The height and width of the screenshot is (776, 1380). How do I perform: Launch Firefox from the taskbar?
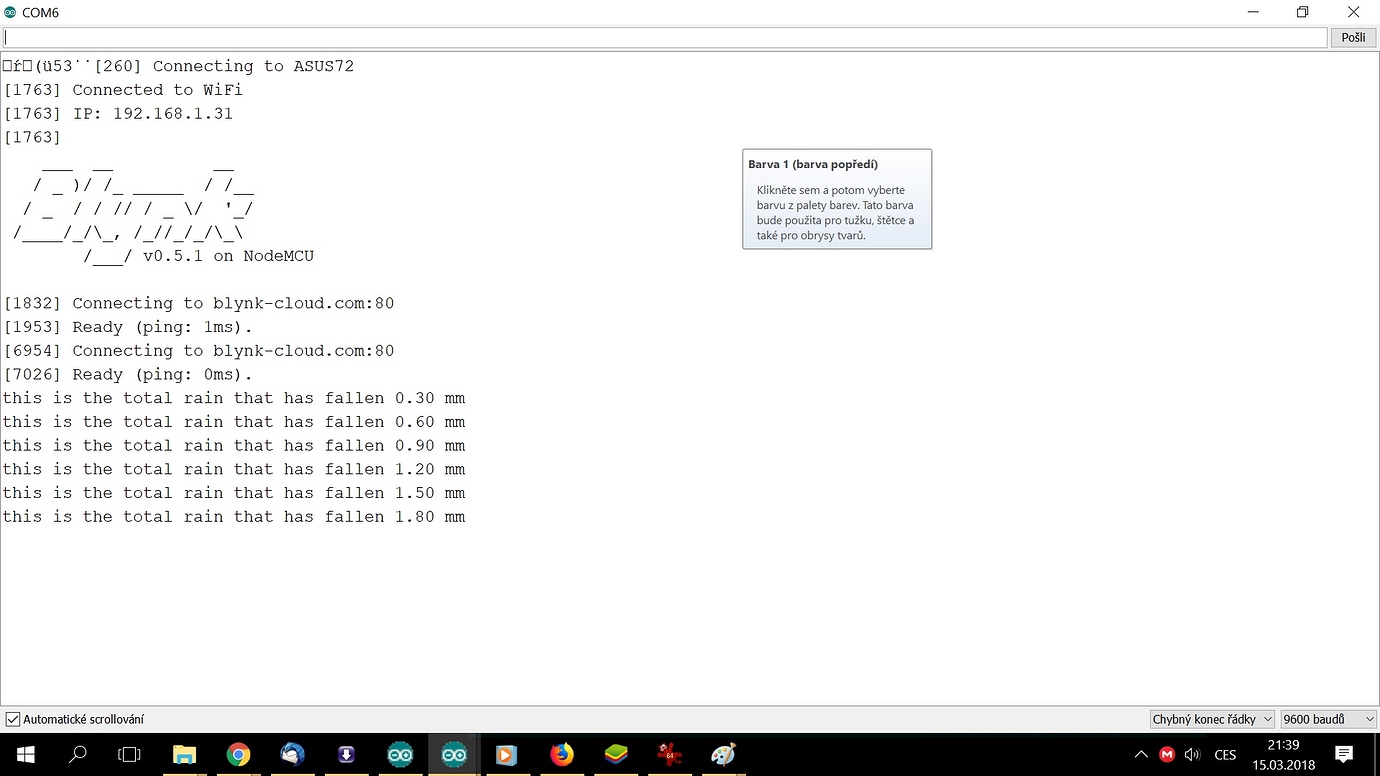point(561,755)
